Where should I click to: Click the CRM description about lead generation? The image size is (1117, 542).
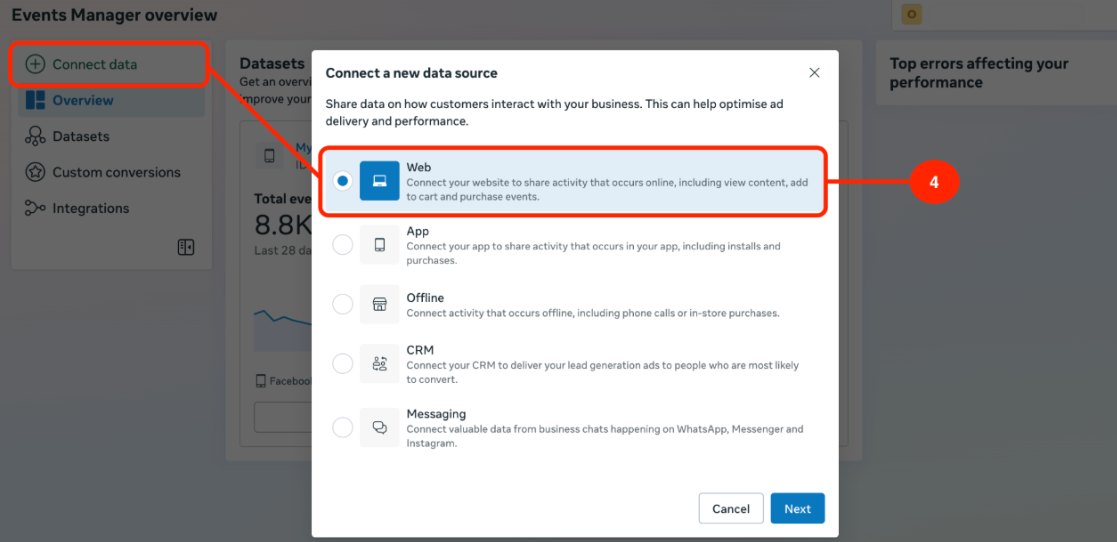pyautogui.click(x=603, y=372)
